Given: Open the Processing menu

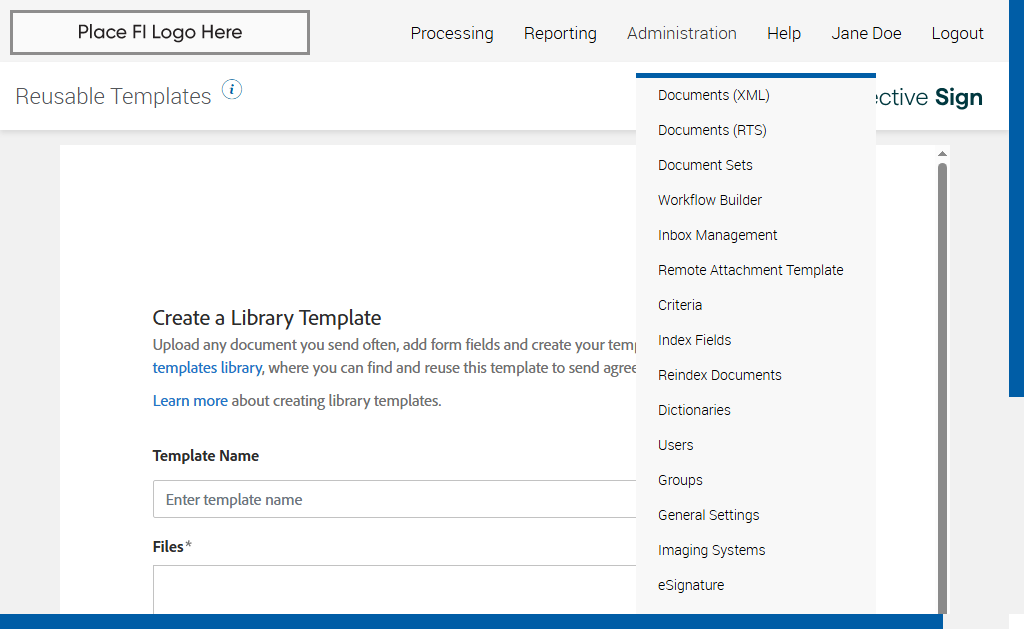Looking at the screenshot, I should coord(452,33).
